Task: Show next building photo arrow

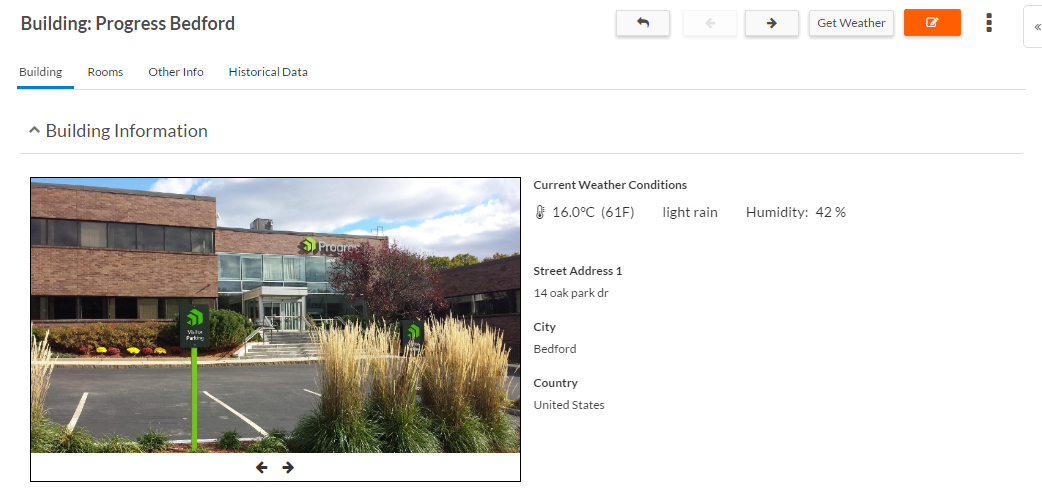Action: 288,467
